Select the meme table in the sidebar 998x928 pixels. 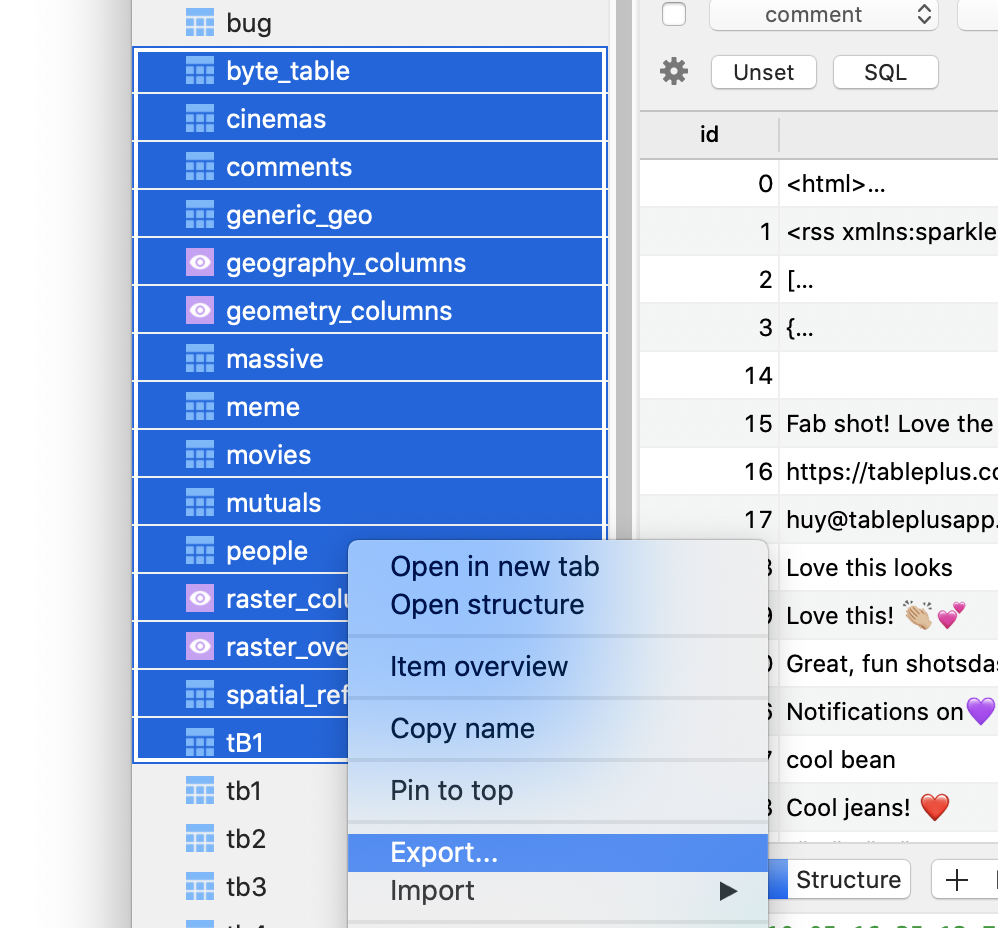pyautogui.click(x=263, y=406)
